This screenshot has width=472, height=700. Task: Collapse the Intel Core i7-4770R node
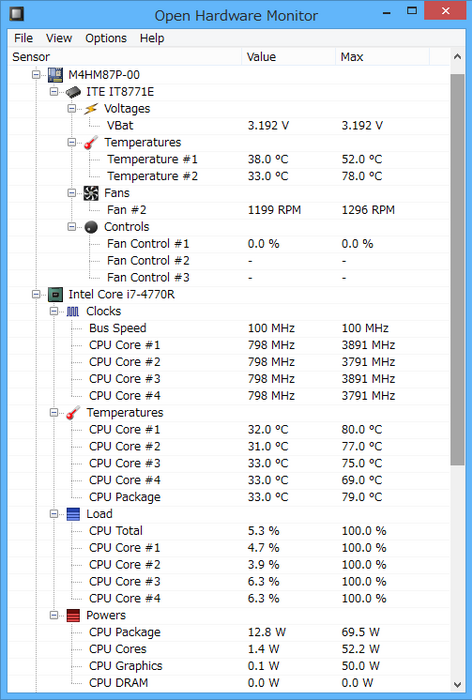(36, 294)
